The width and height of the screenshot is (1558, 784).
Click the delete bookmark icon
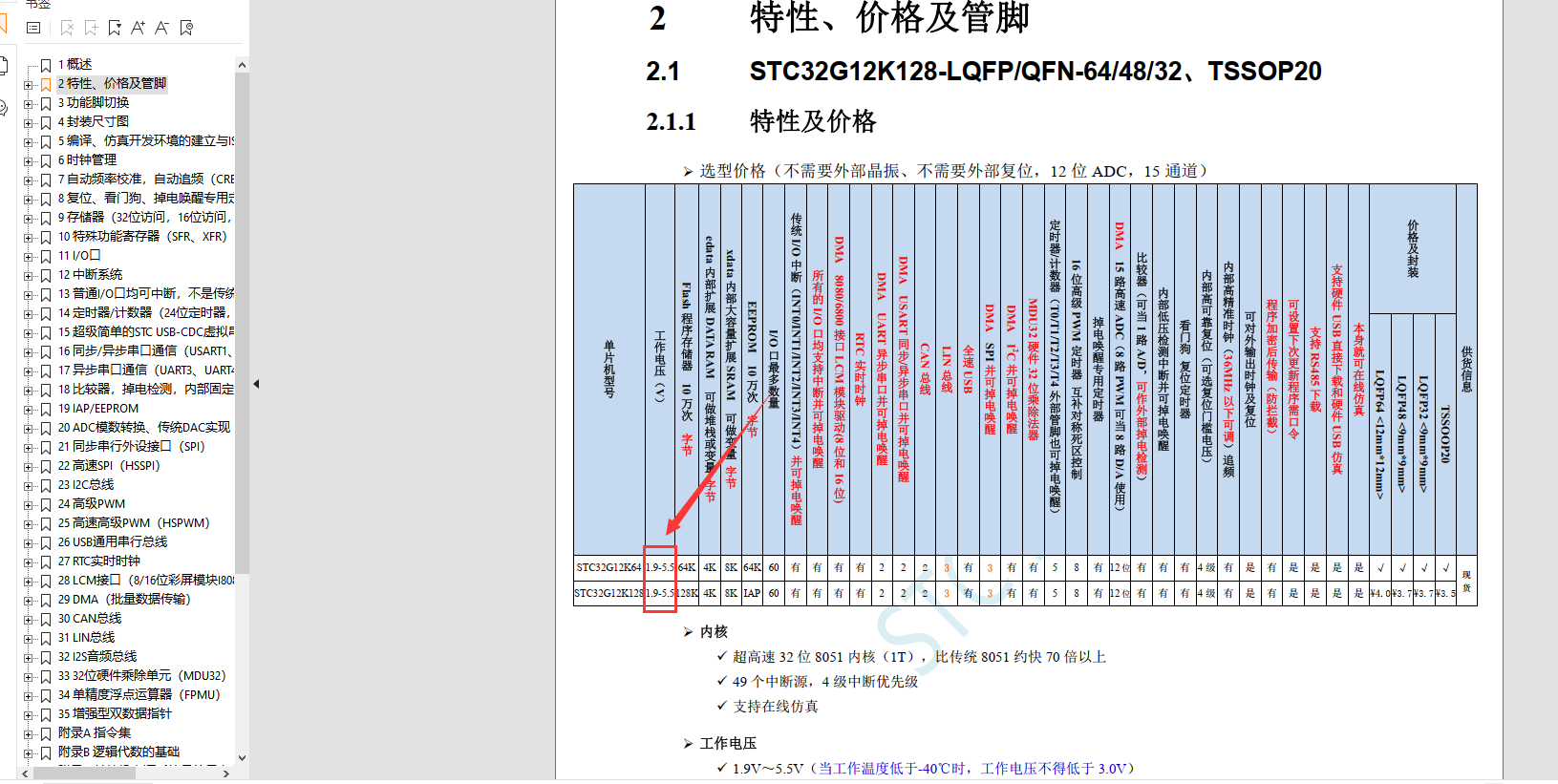[x=67, y=28]
